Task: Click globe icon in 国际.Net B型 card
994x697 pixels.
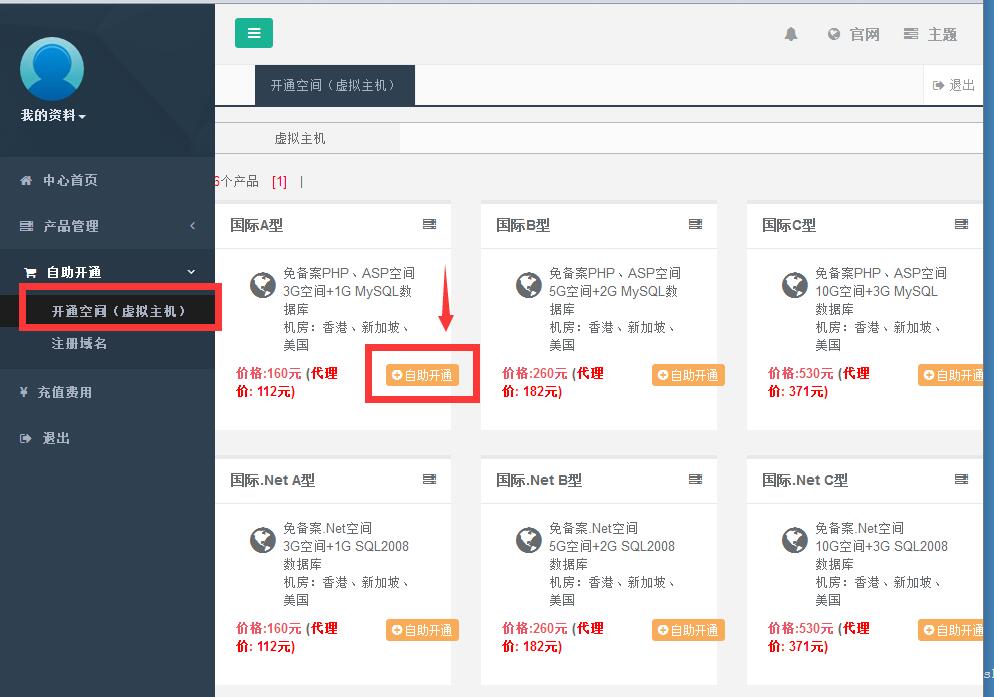Action: [x=528, y=540]
